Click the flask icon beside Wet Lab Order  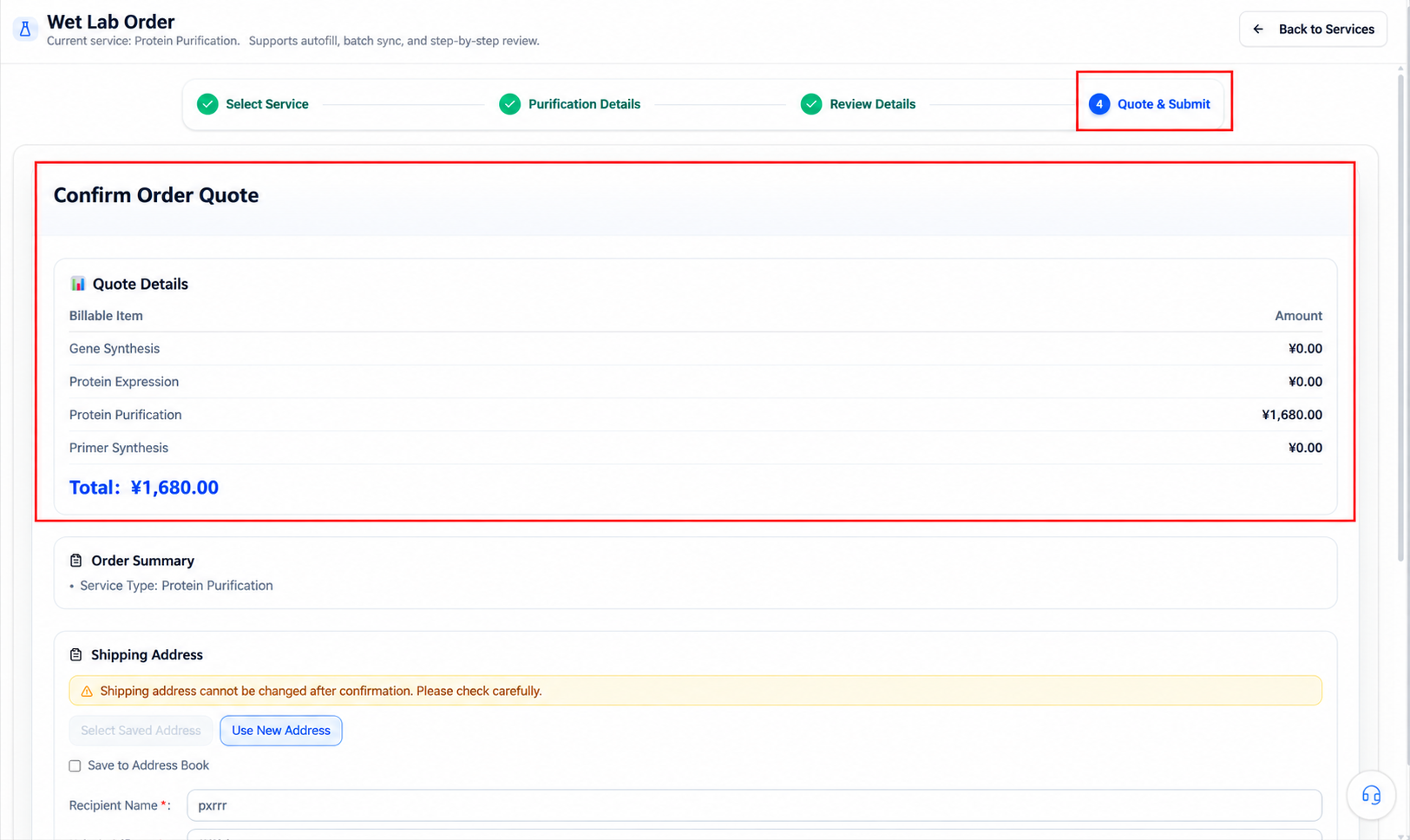coord(25,30)
